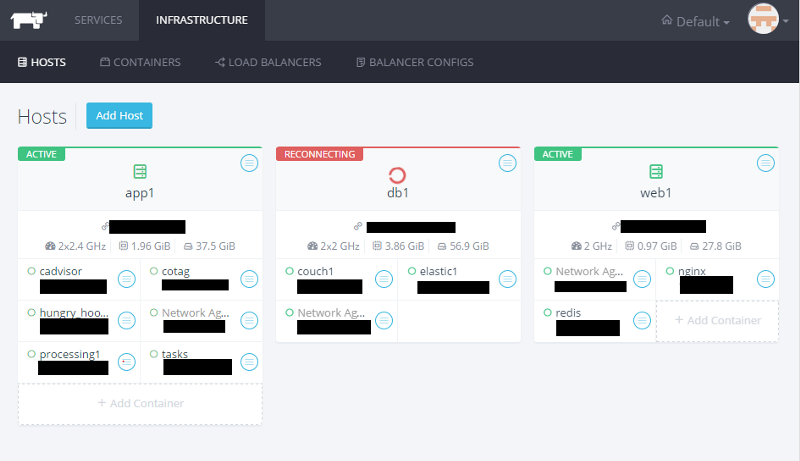Click the db1 reconnecting spinner icon
Screen dimensions: 800x461
[x=398, y=172]
